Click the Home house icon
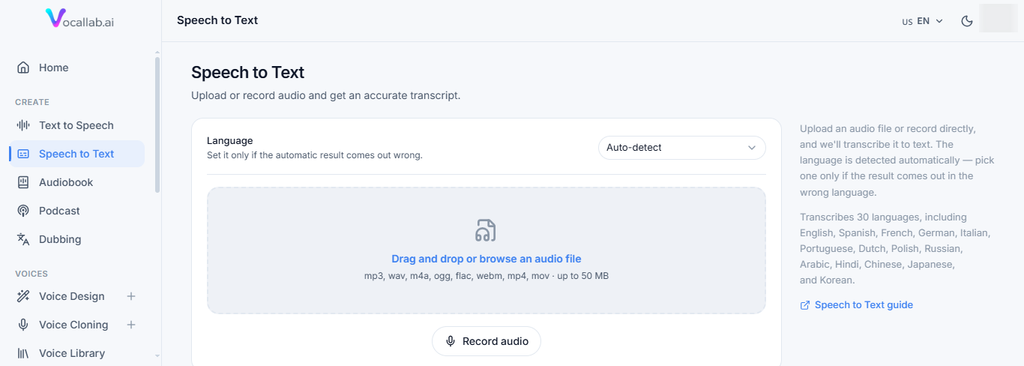The width and height of the screenshot is (1024, 366). [24, 68]
